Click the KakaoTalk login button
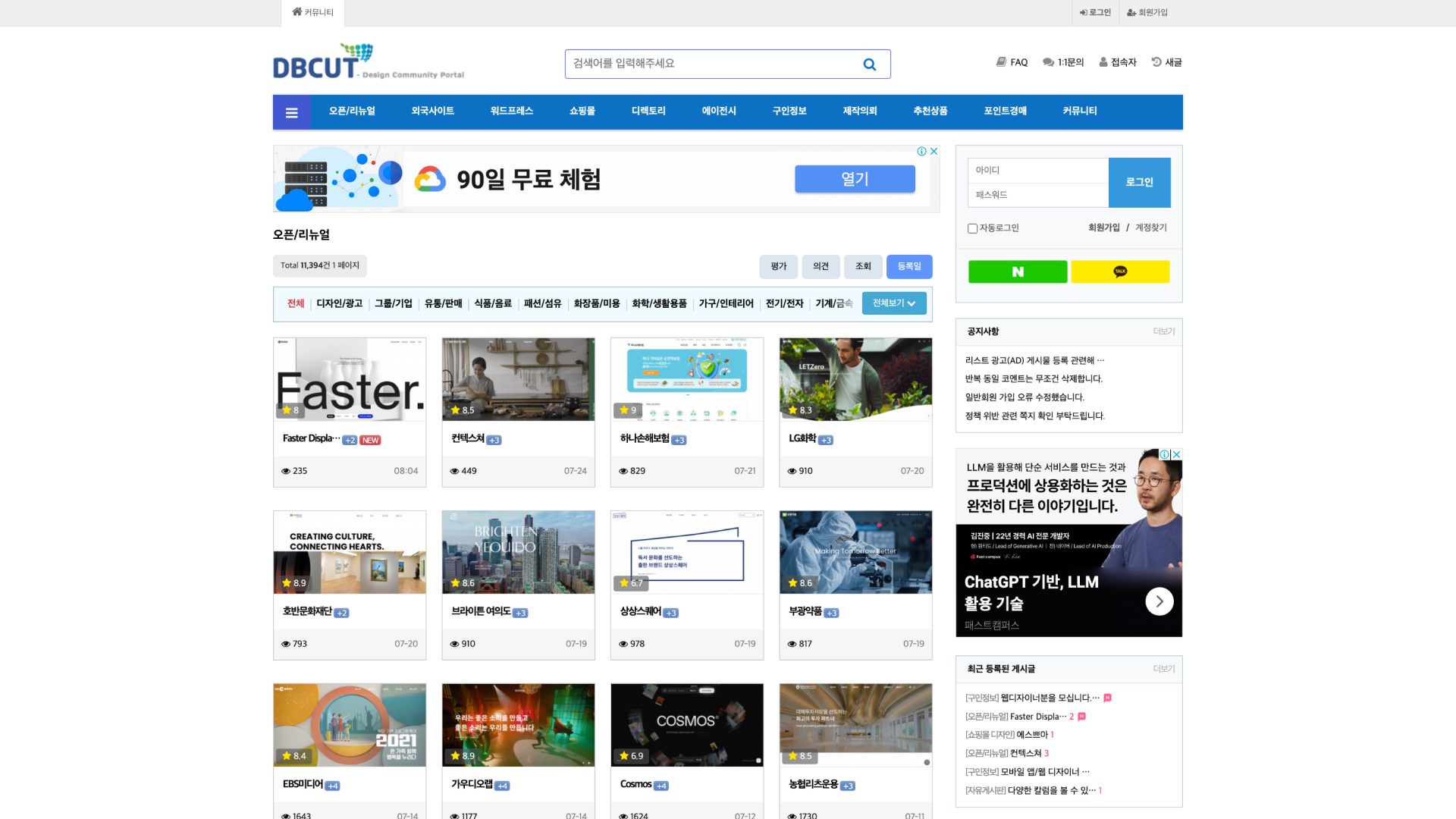The image size is (1456, 819). (1120, 271)
